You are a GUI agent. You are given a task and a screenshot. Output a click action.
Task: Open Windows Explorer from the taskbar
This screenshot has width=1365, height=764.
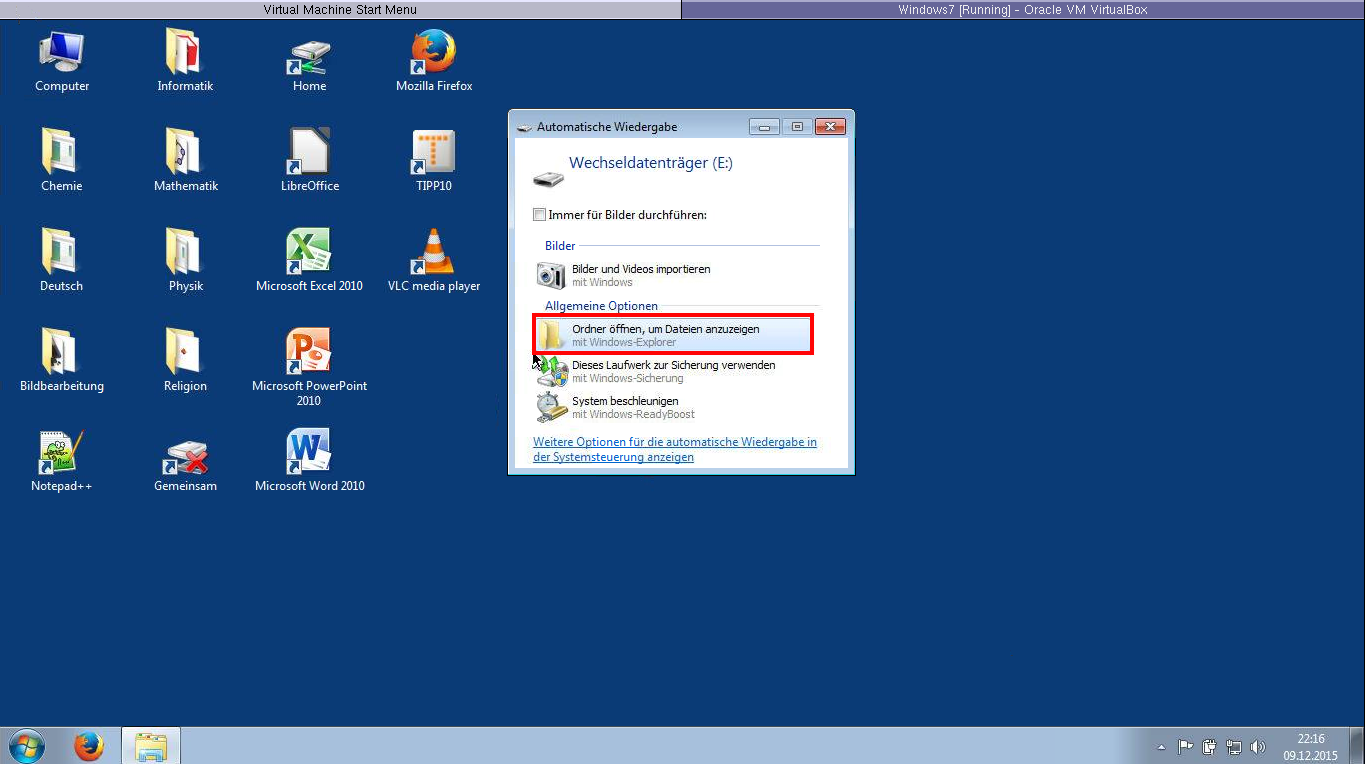pyautogui.click(x=150, y=746)
